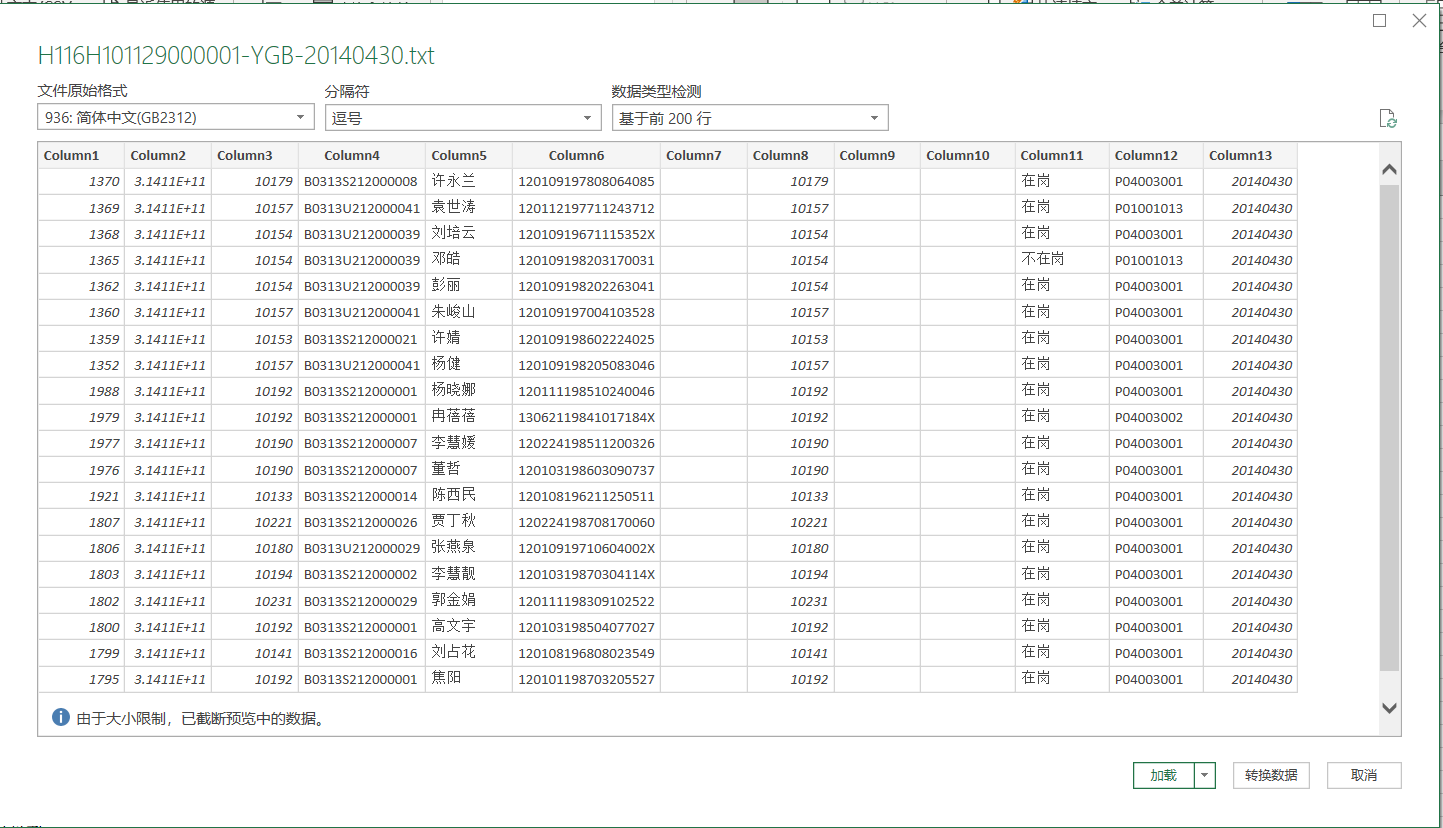
Task: Click the cell containing 彭丽
Action: pyautogui.click(x=469, y=286)
